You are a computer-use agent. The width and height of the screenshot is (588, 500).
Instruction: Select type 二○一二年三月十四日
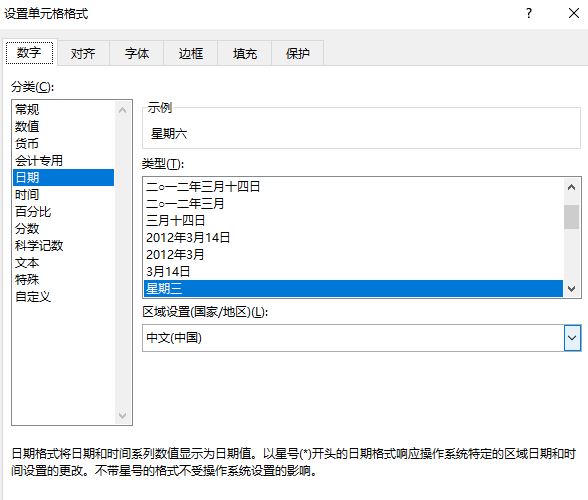tap(353, 186)
